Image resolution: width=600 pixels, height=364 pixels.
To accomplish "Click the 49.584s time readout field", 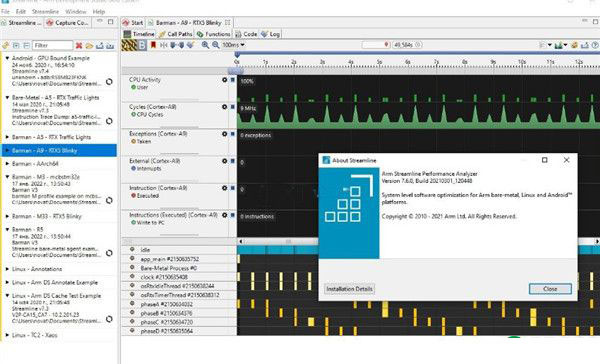I will point(408,45).
